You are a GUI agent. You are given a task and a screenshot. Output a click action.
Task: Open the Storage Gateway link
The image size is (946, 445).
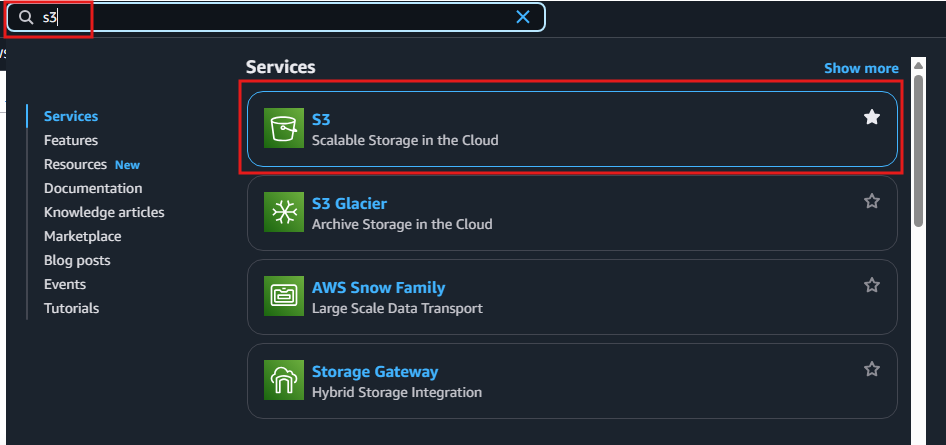pyautogui.click(x=375, y=371)
